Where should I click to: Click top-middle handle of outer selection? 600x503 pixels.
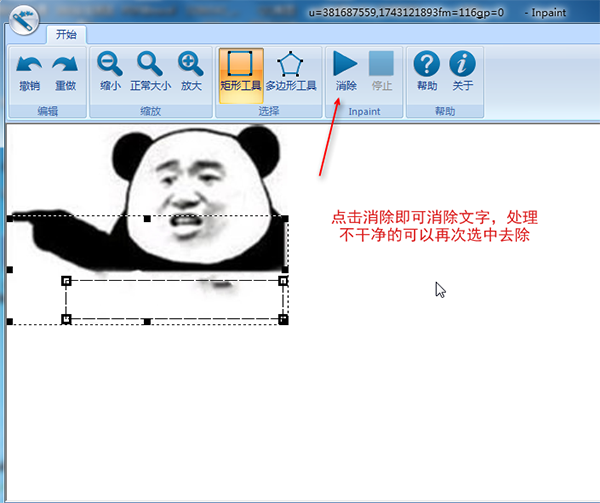tap(147, 219)
